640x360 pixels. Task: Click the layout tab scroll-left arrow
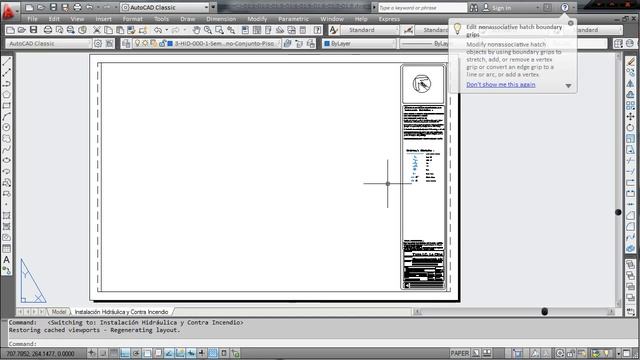coord(28,312)
